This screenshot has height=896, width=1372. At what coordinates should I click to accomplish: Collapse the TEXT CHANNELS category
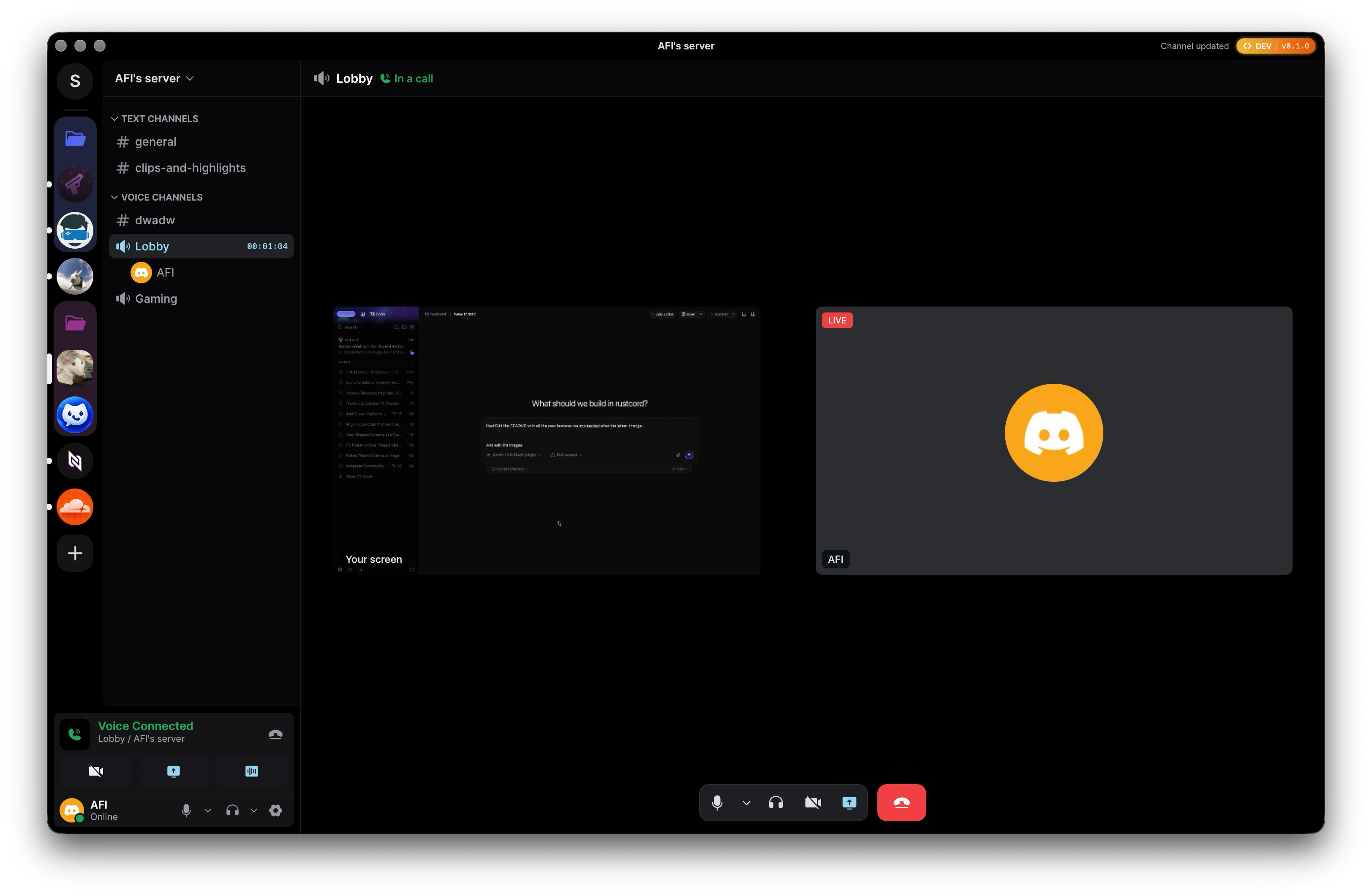coord(155,119)
